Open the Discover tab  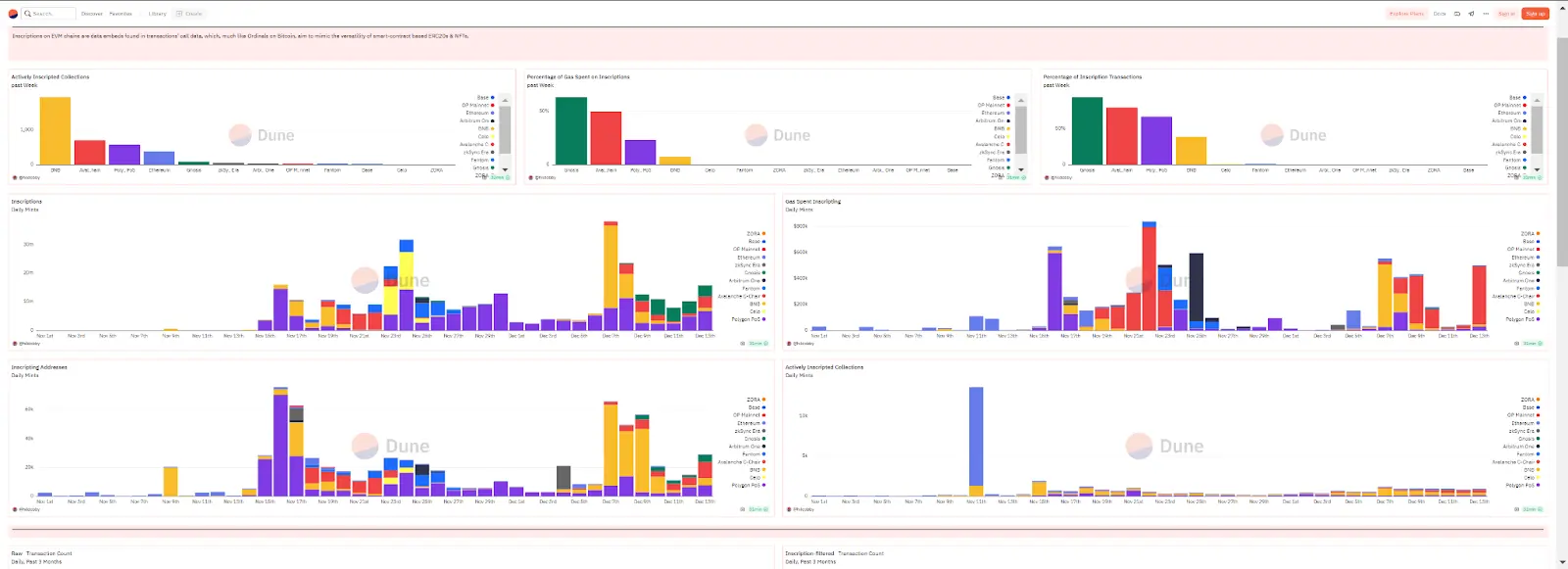click(92, 14)
